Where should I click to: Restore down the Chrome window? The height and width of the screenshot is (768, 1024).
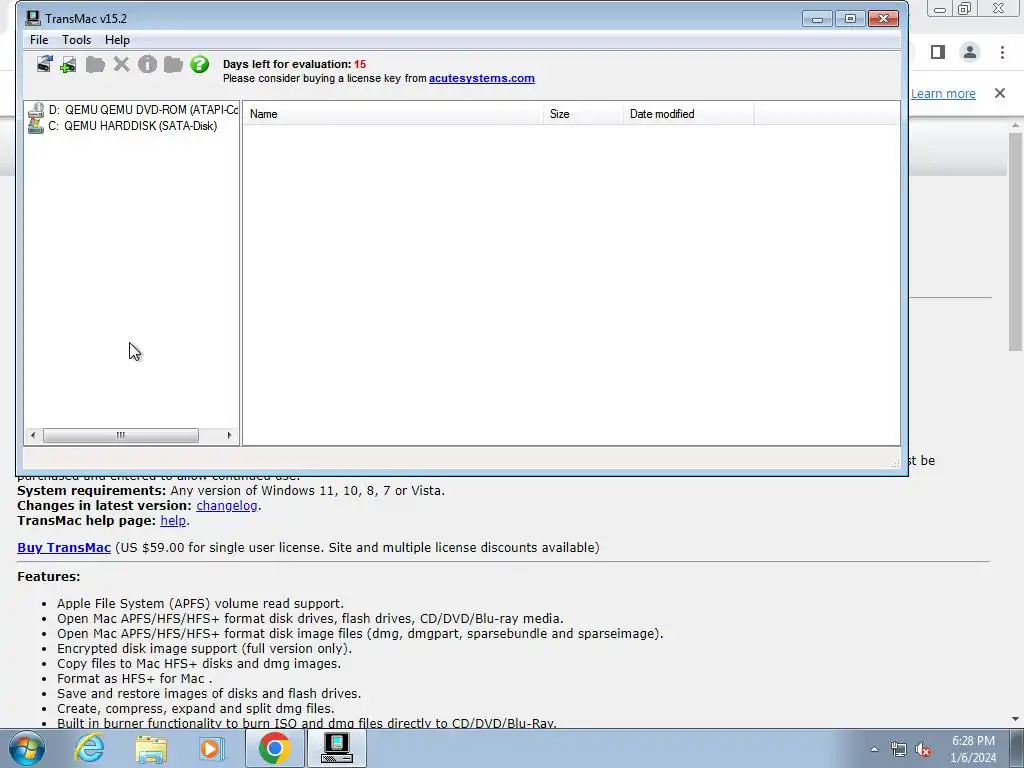[x=965, y=8]
